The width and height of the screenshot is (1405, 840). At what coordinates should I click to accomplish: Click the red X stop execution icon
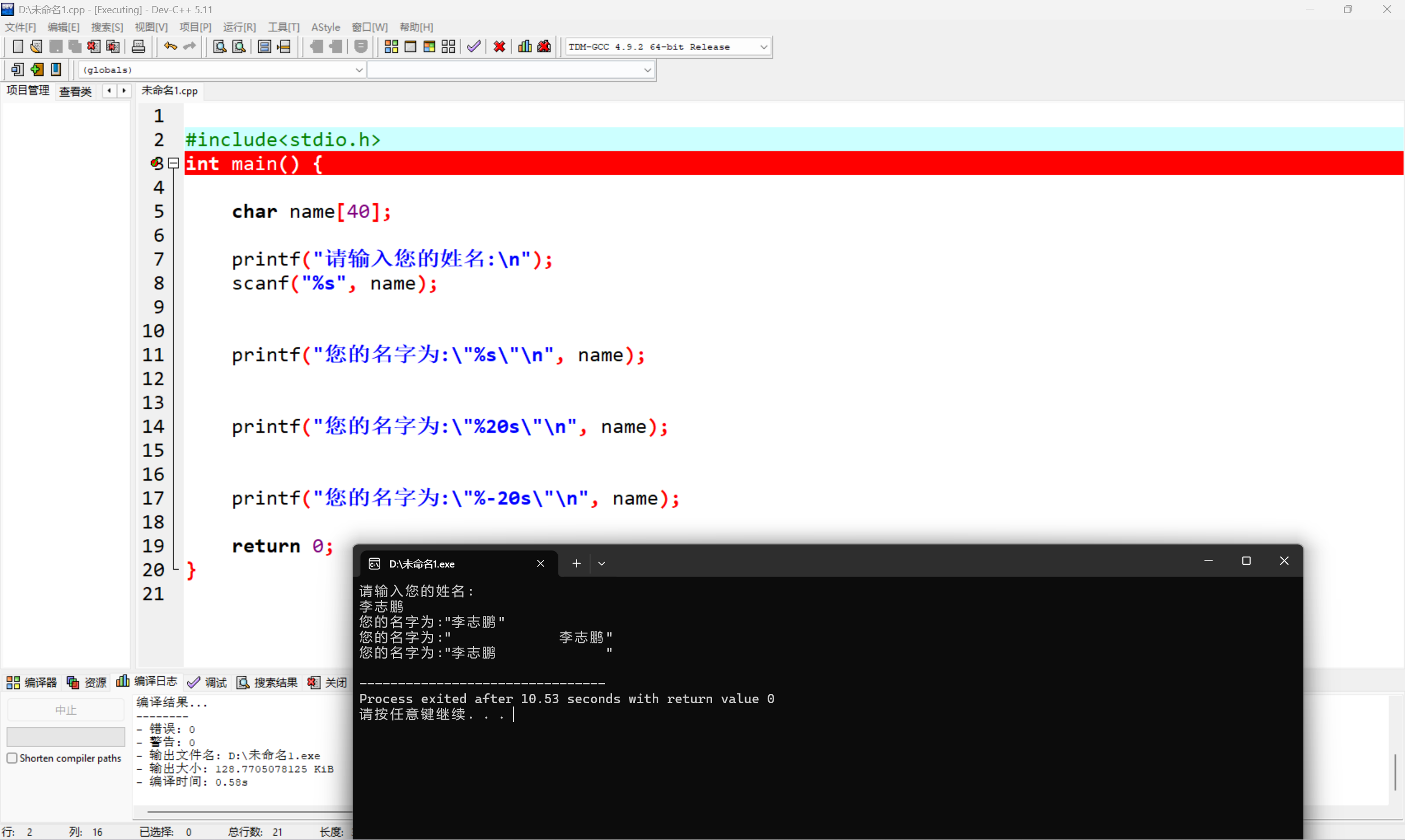499,47
